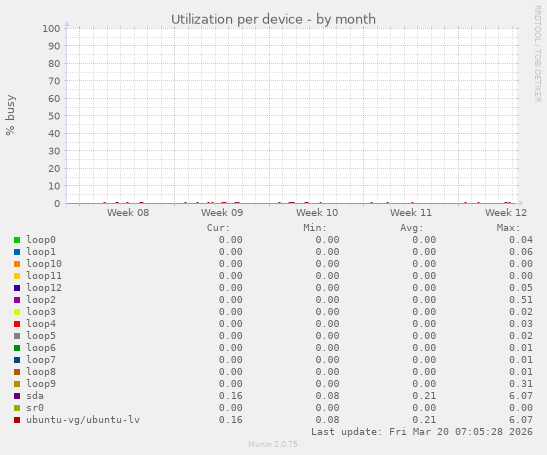Click the Min: column header
The height and width of the screenshot is (455, 547).
click(315, 228)
